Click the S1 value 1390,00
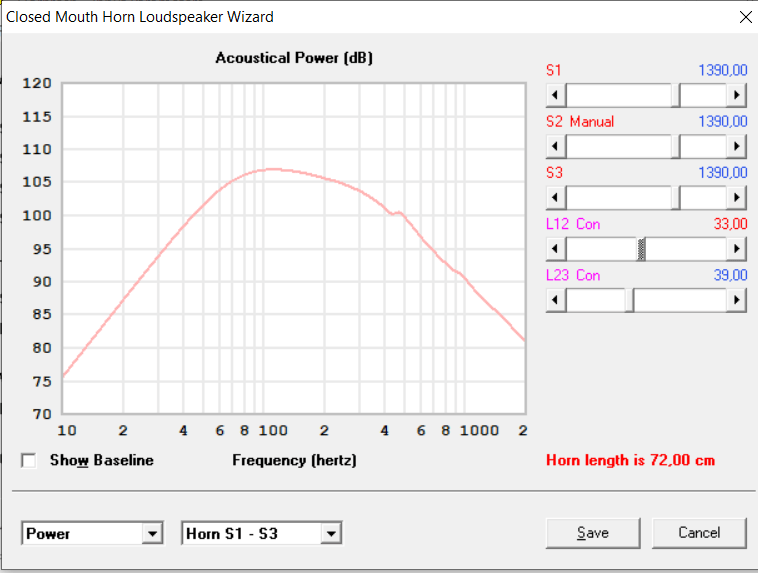The image size is (758, 573). [x=723, y=70]
